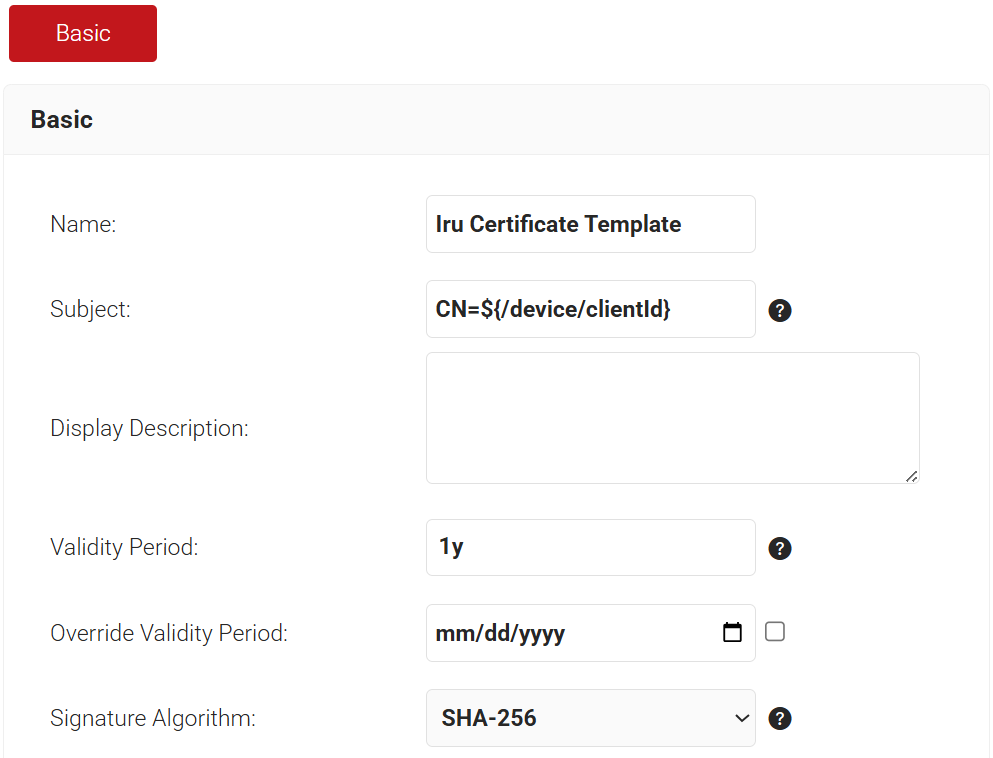Enable the Override Validity Period checkbox

coord(775,631)
